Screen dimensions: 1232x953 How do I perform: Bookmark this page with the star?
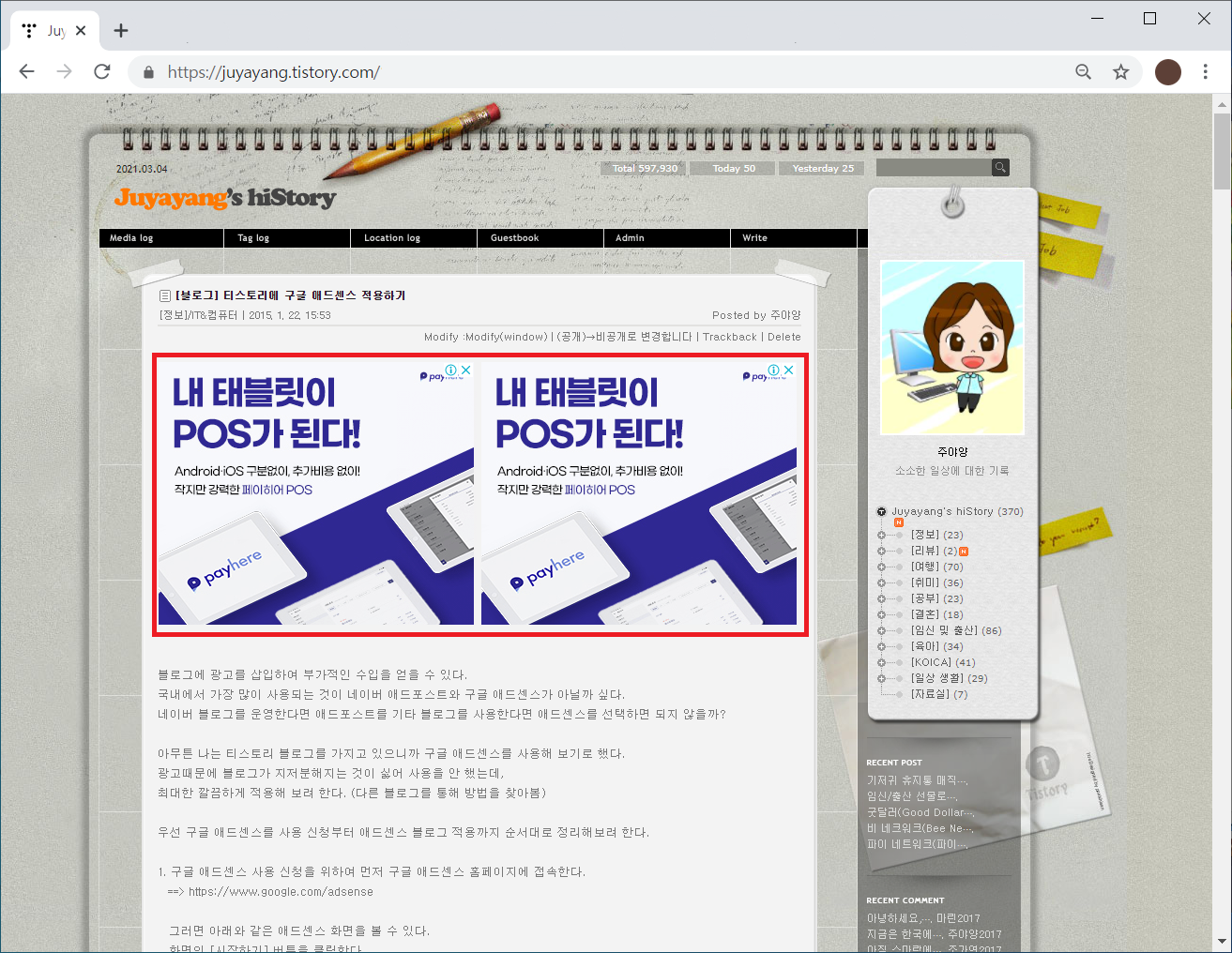pyautogui.click(x=1120, y=72)
